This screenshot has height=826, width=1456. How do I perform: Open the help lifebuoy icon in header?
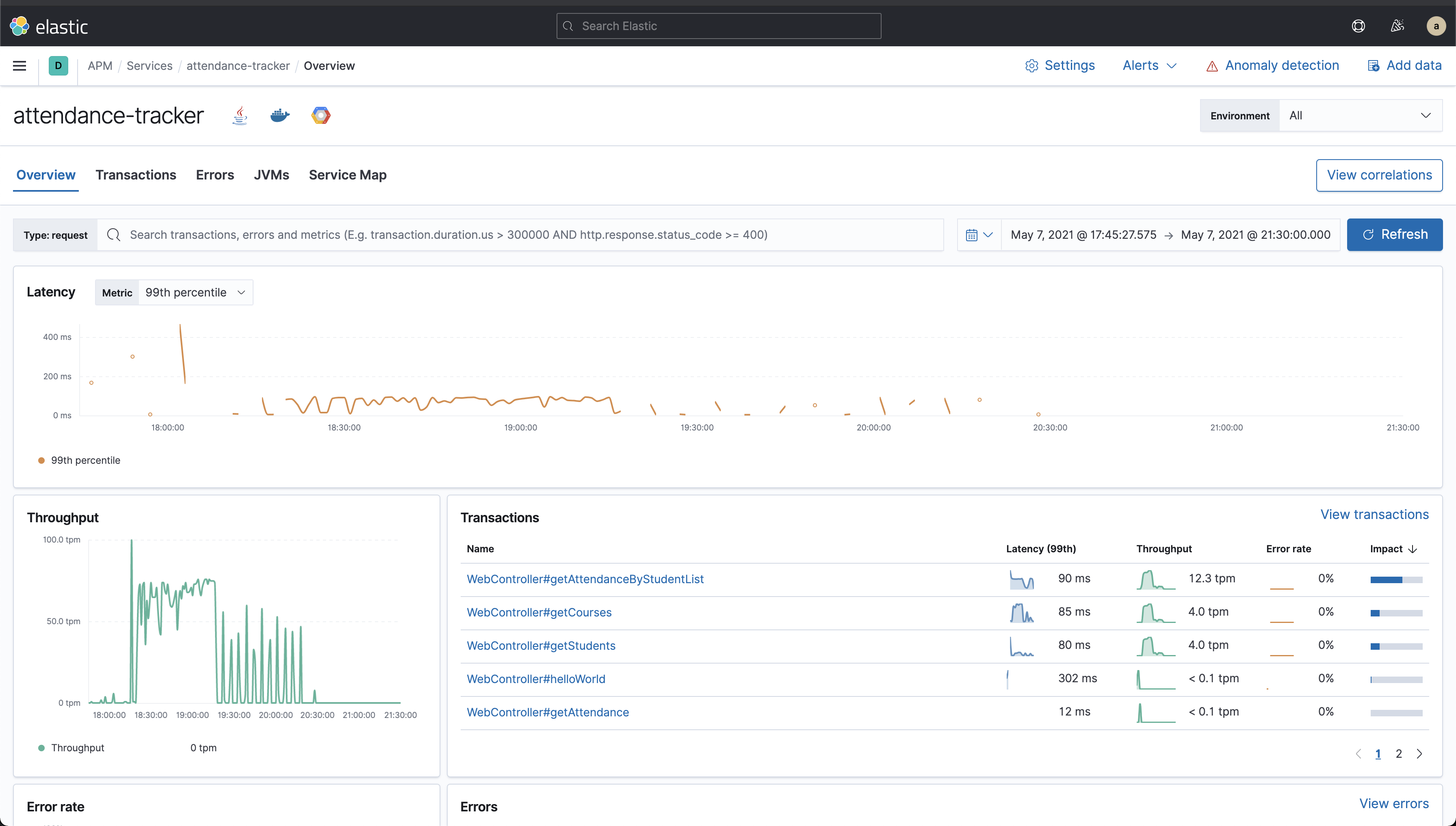(x=1358, y=26)
